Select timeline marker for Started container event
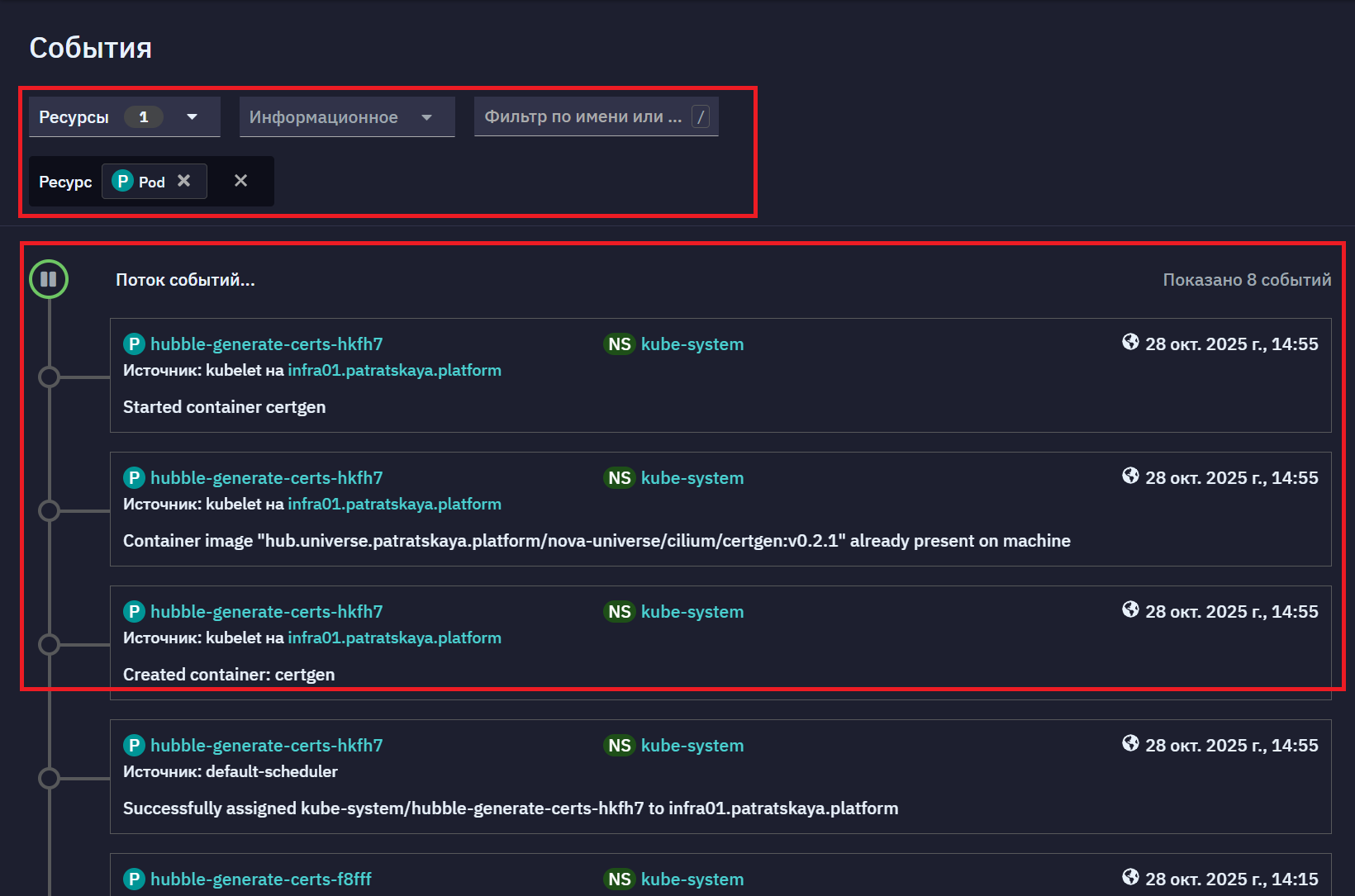The image size is (1355, 896). 50,377
